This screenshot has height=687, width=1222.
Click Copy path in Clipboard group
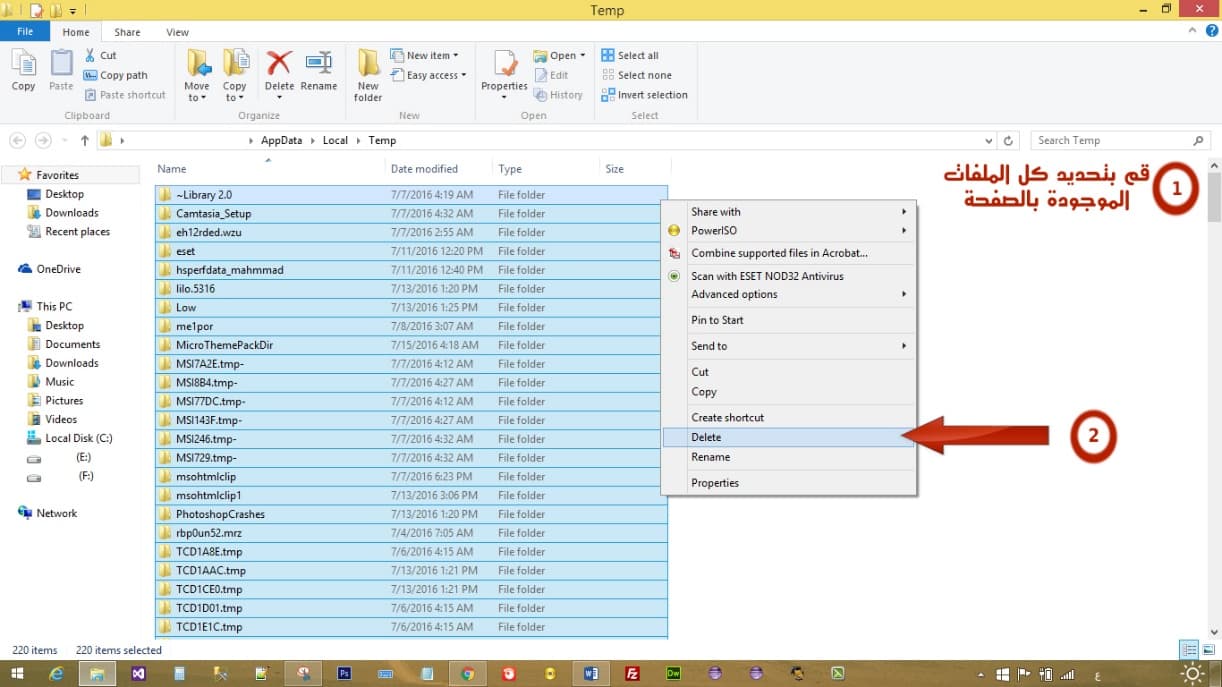[123, 75]
